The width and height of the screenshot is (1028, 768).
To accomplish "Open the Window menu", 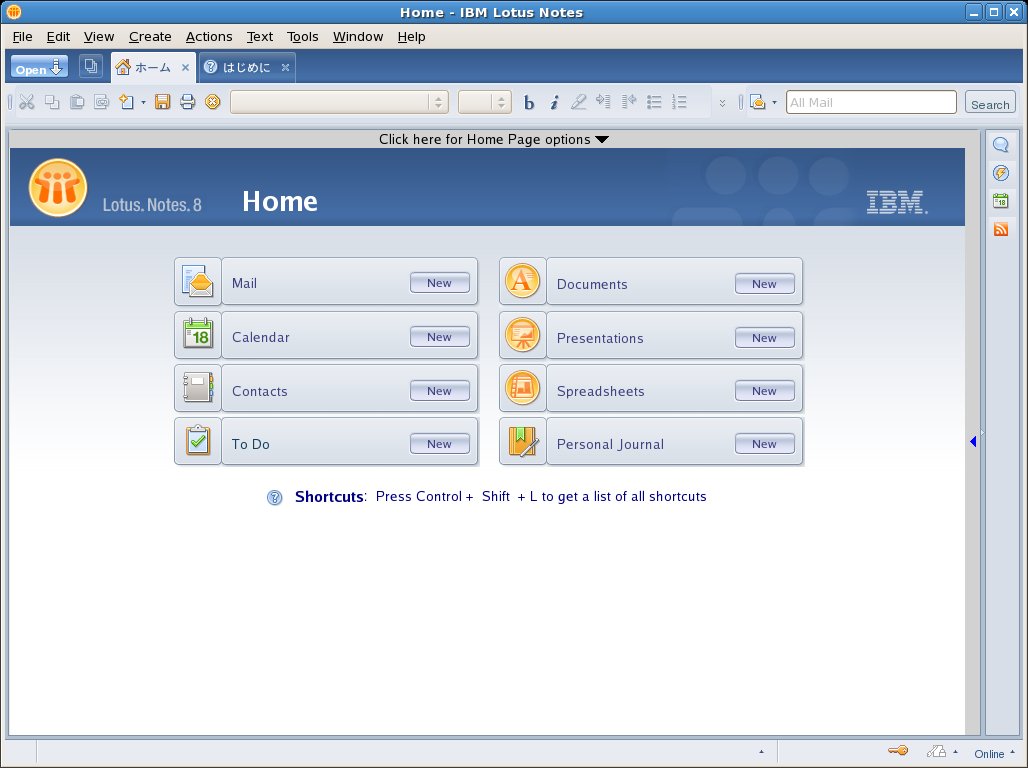I will pyautogui.click(x=358, y=37).
